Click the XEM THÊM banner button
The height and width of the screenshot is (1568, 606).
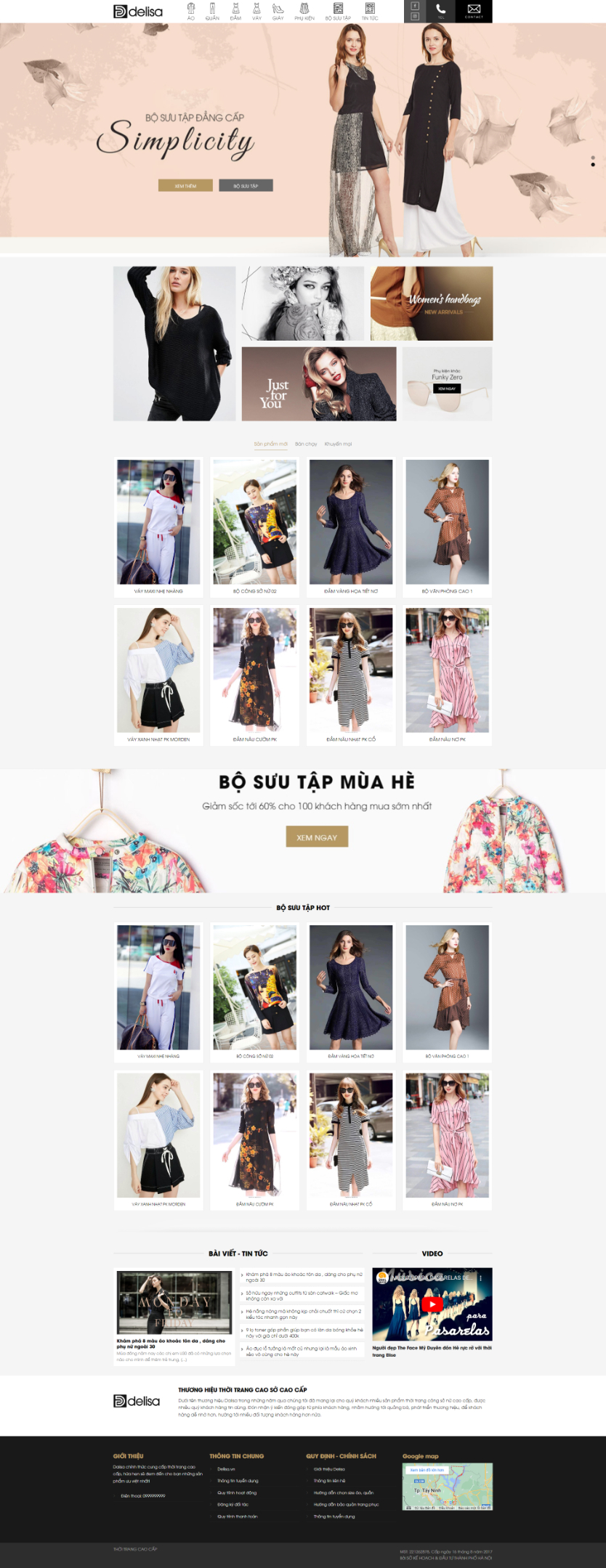[x=185, y=186]
